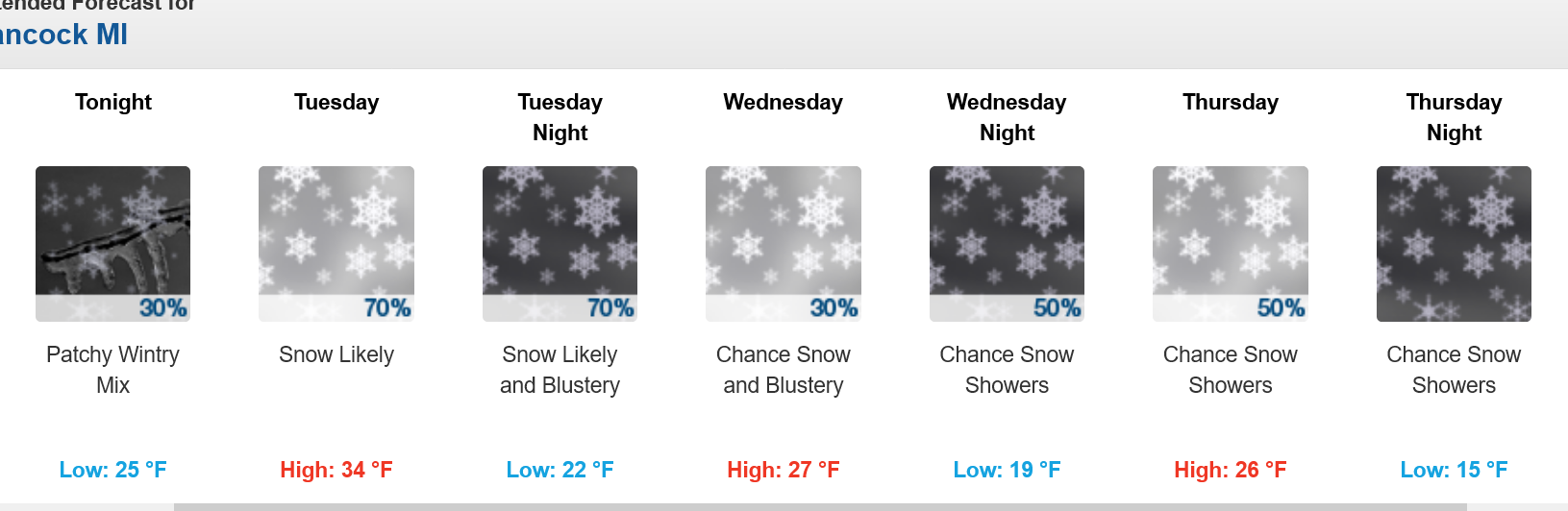The height and width of the screenshot is (511, 1568).
Task: Click the Tonight period label
Action: coord(113,102)
